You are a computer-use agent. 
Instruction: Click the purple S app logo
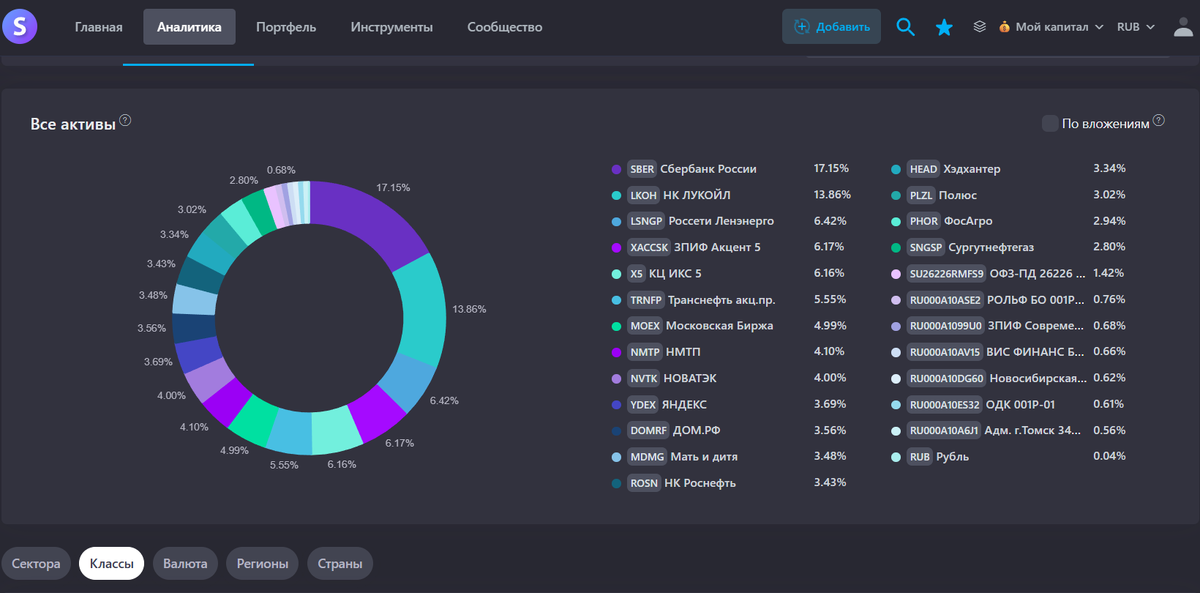[x=20, y=26]
